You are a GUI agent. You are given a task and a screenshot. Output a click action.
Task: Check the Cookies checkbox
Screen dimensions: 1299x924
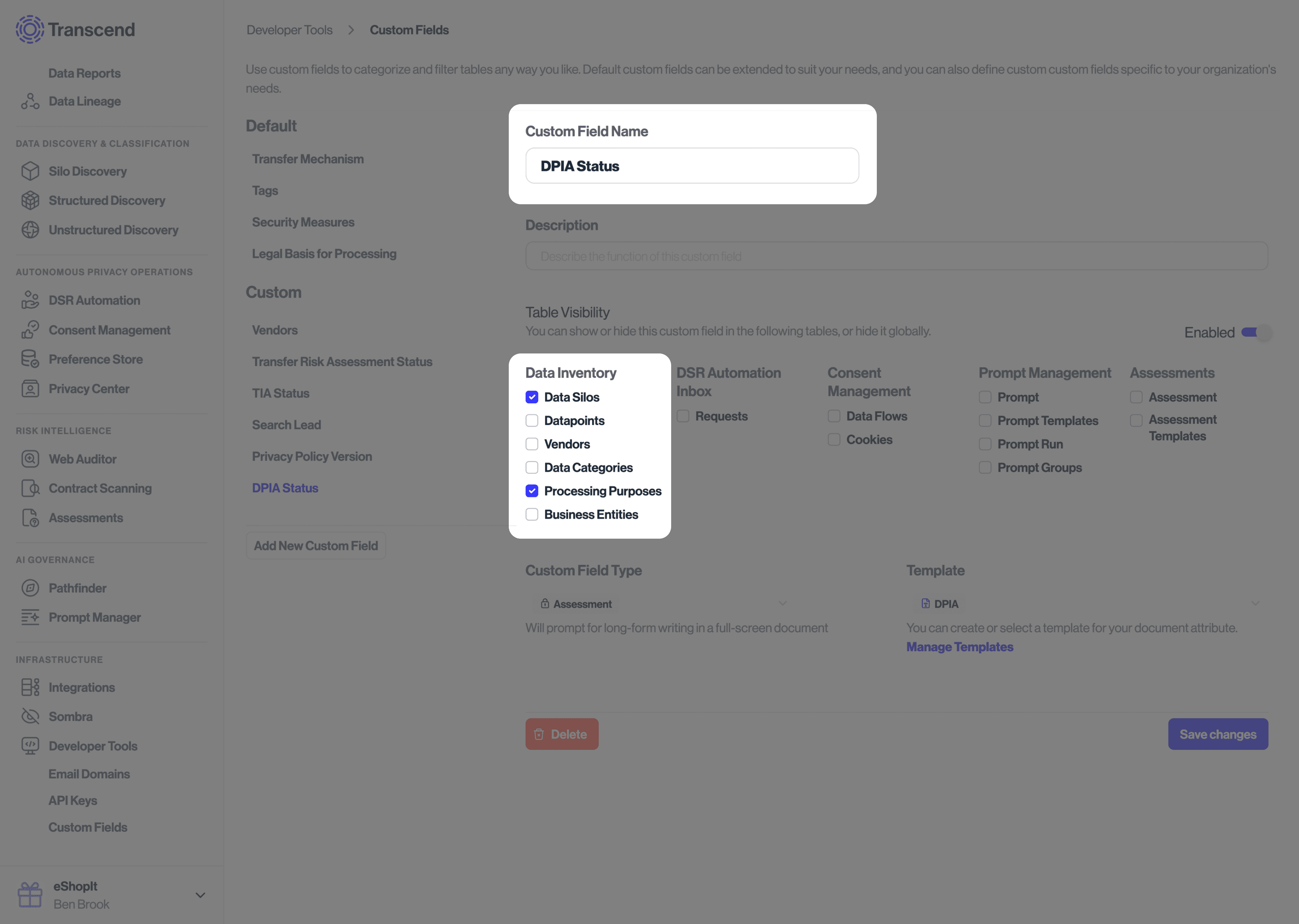(x=834, y=440)
